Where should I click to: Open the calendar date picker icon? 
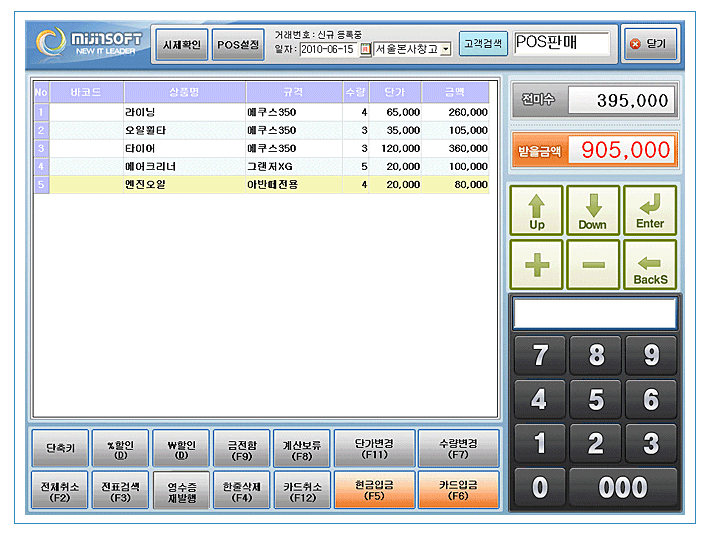click(x=365, y=49)
